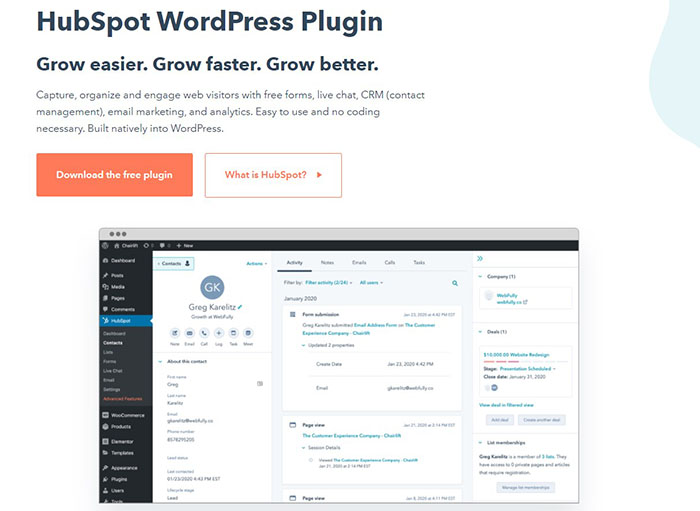Switch to the Tasks tab
This screenshot has height=511, width=700.
tap(419, 262)
